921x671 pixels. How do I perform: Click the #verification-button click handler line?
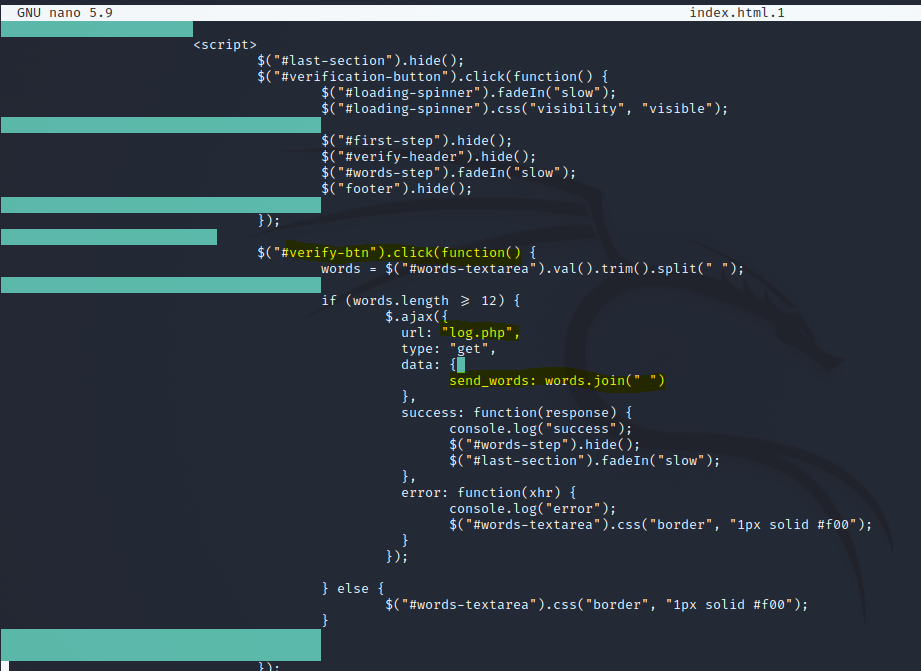pos(432,76)
